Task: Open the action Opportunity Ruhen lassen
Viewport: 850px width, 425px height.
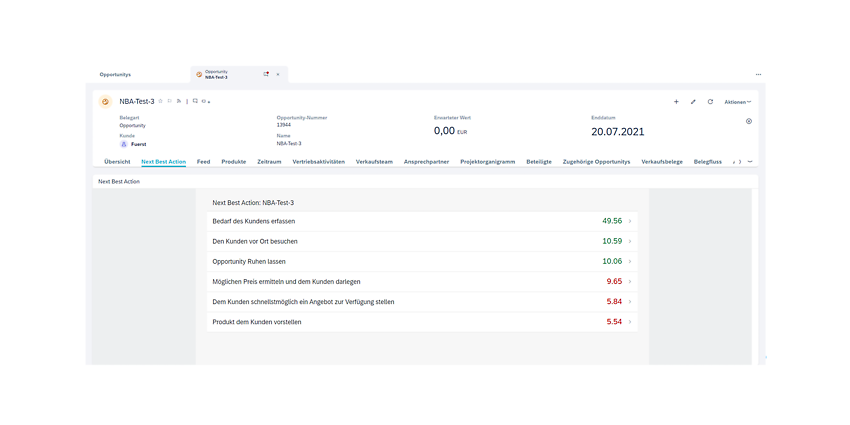Action: pos(422,261)
